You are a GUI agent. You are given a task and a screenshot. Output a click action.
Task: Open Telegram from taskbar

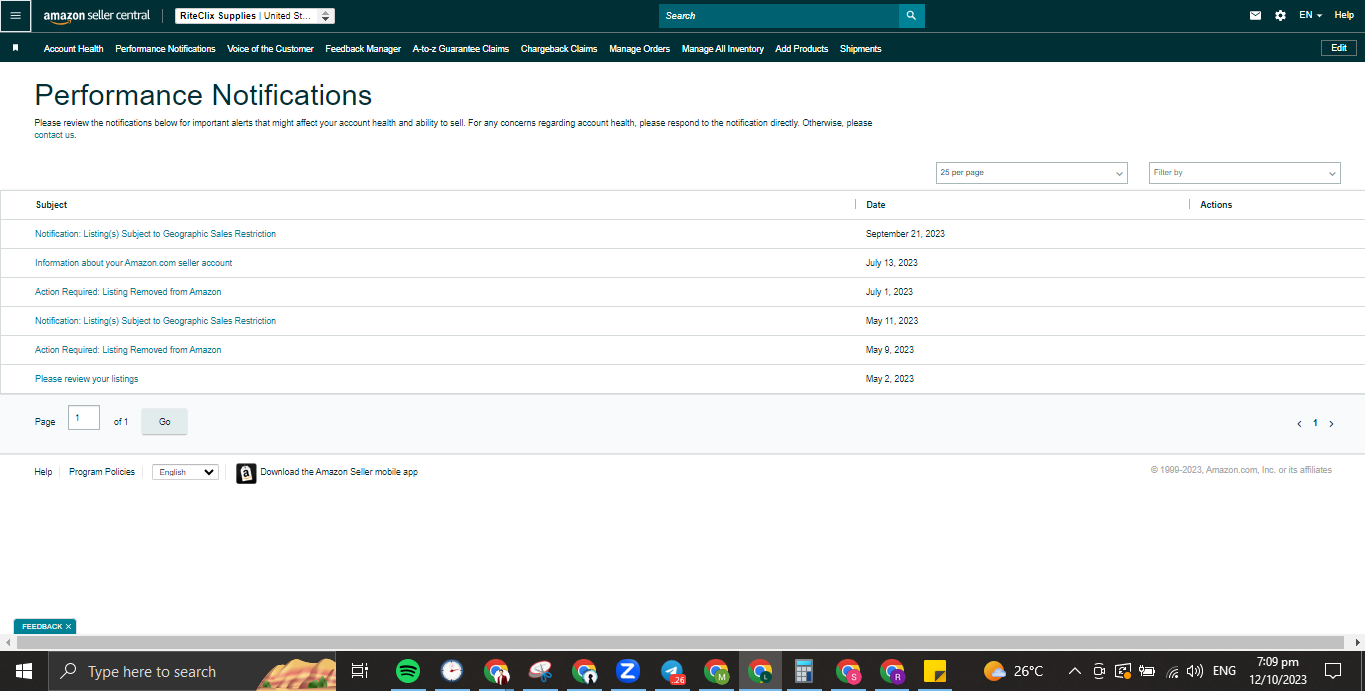tap(672, 671)
